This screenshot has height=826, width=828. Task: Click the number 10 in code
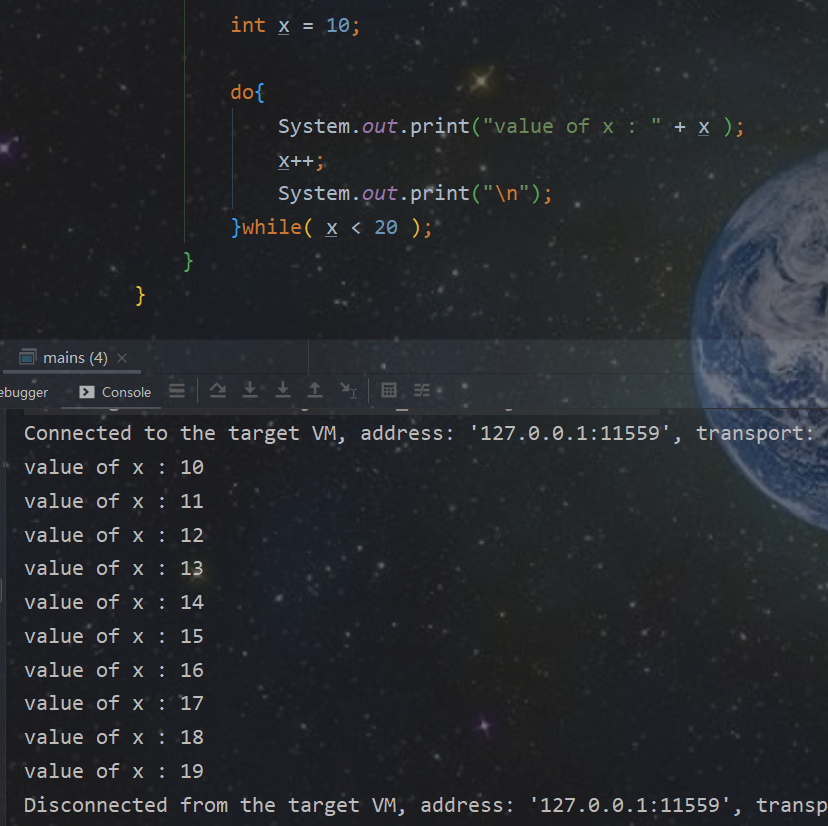click(x=337, y=25)
